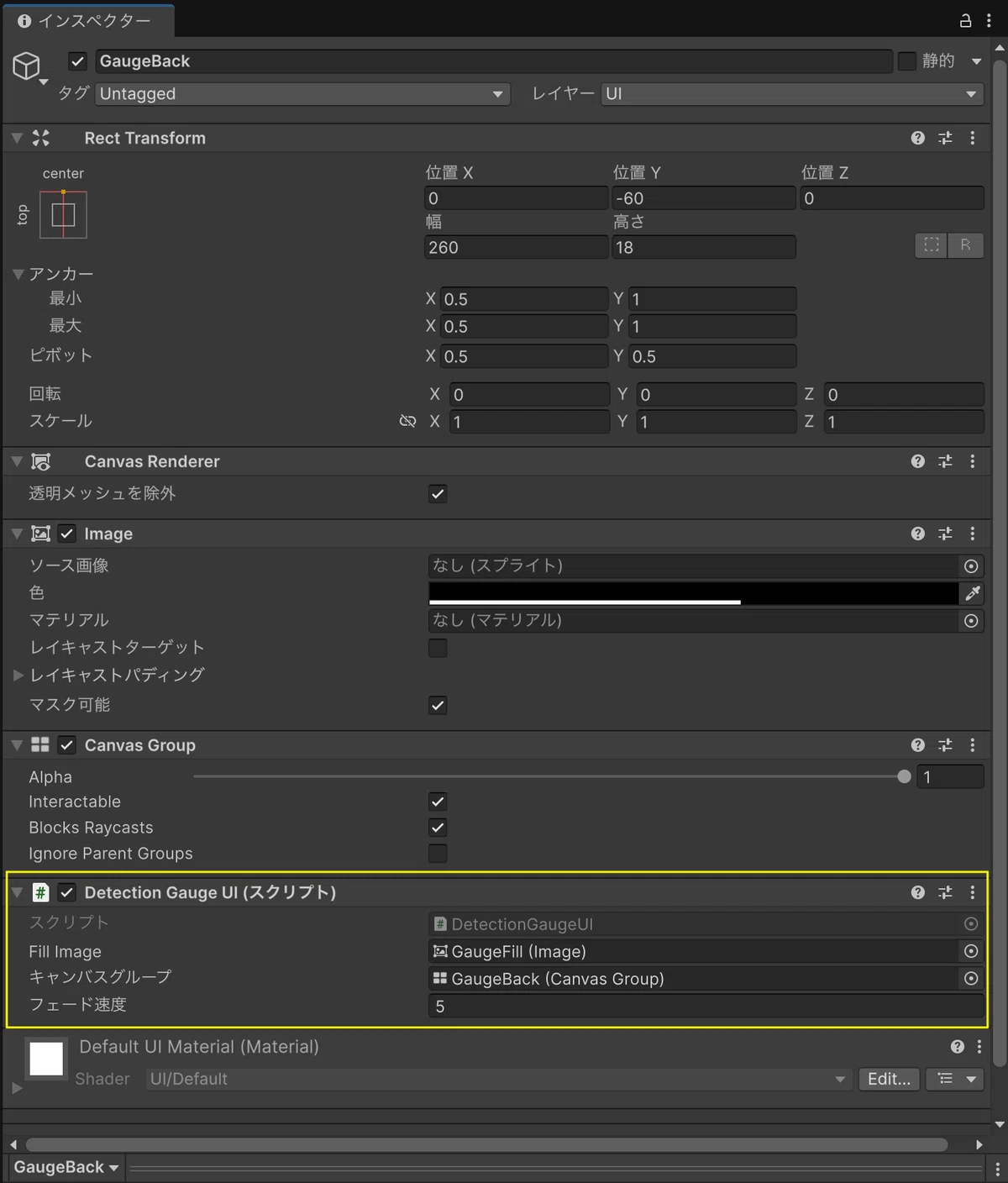
Task: Open the anchor presets box
Action: pyautogui.click(x=63, y=215)
